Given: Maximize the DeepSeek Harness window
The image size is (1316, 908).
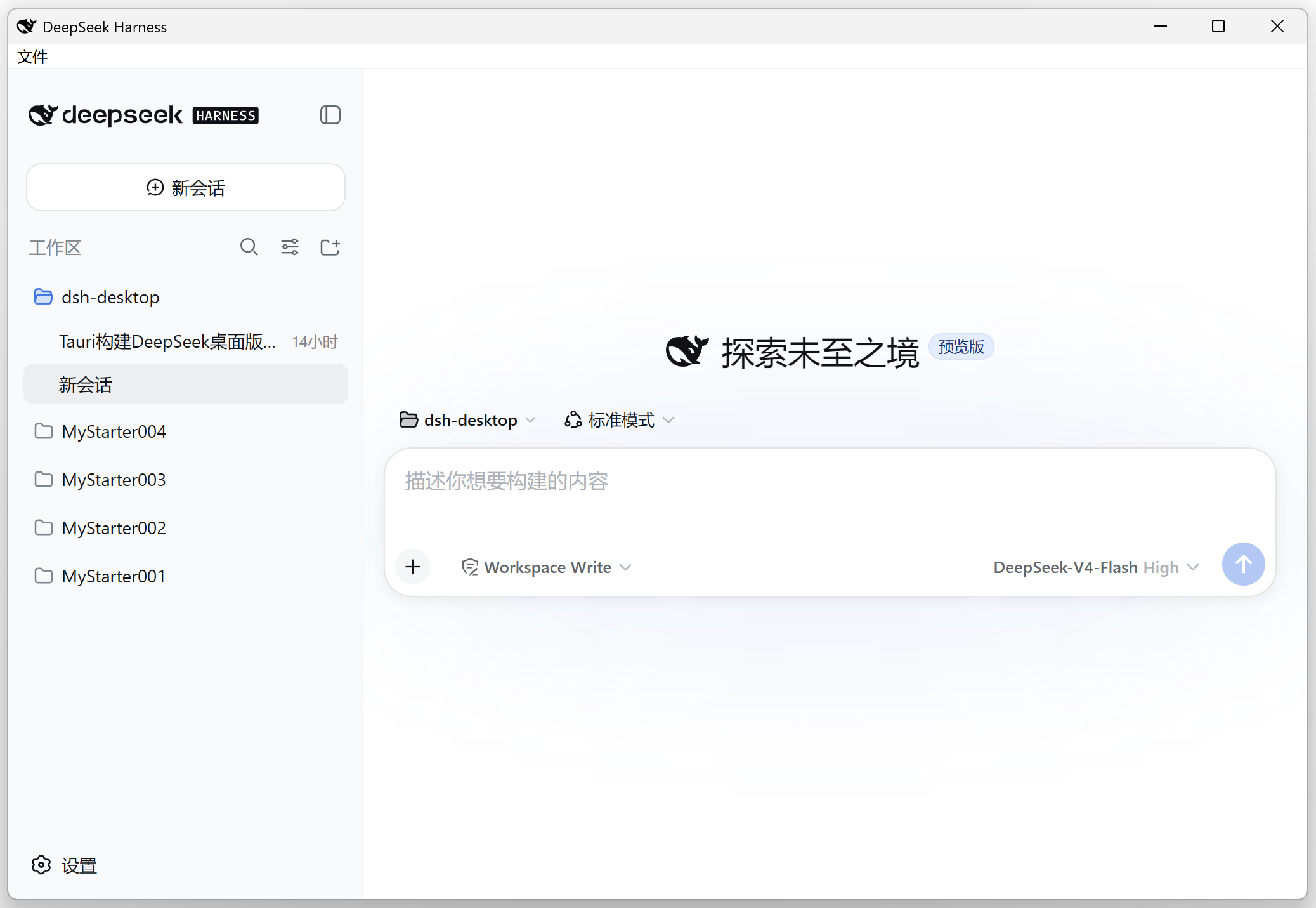Looking at the screenshot, I should tap(1218, 27).
